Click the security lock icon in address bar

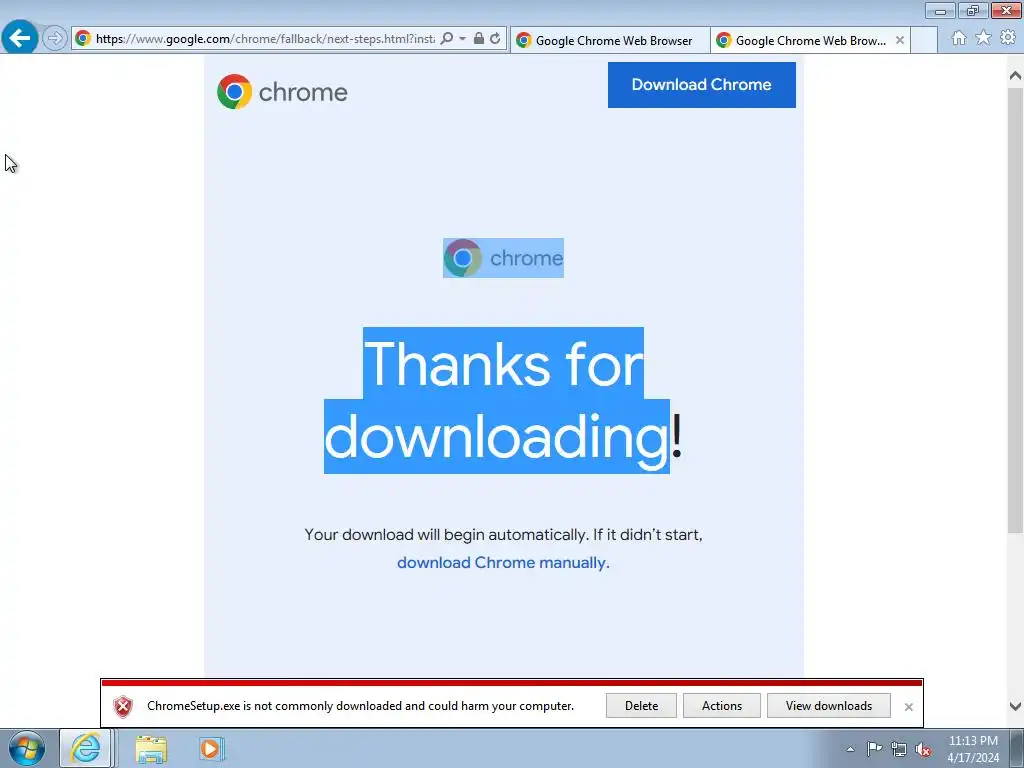point(479,39)
